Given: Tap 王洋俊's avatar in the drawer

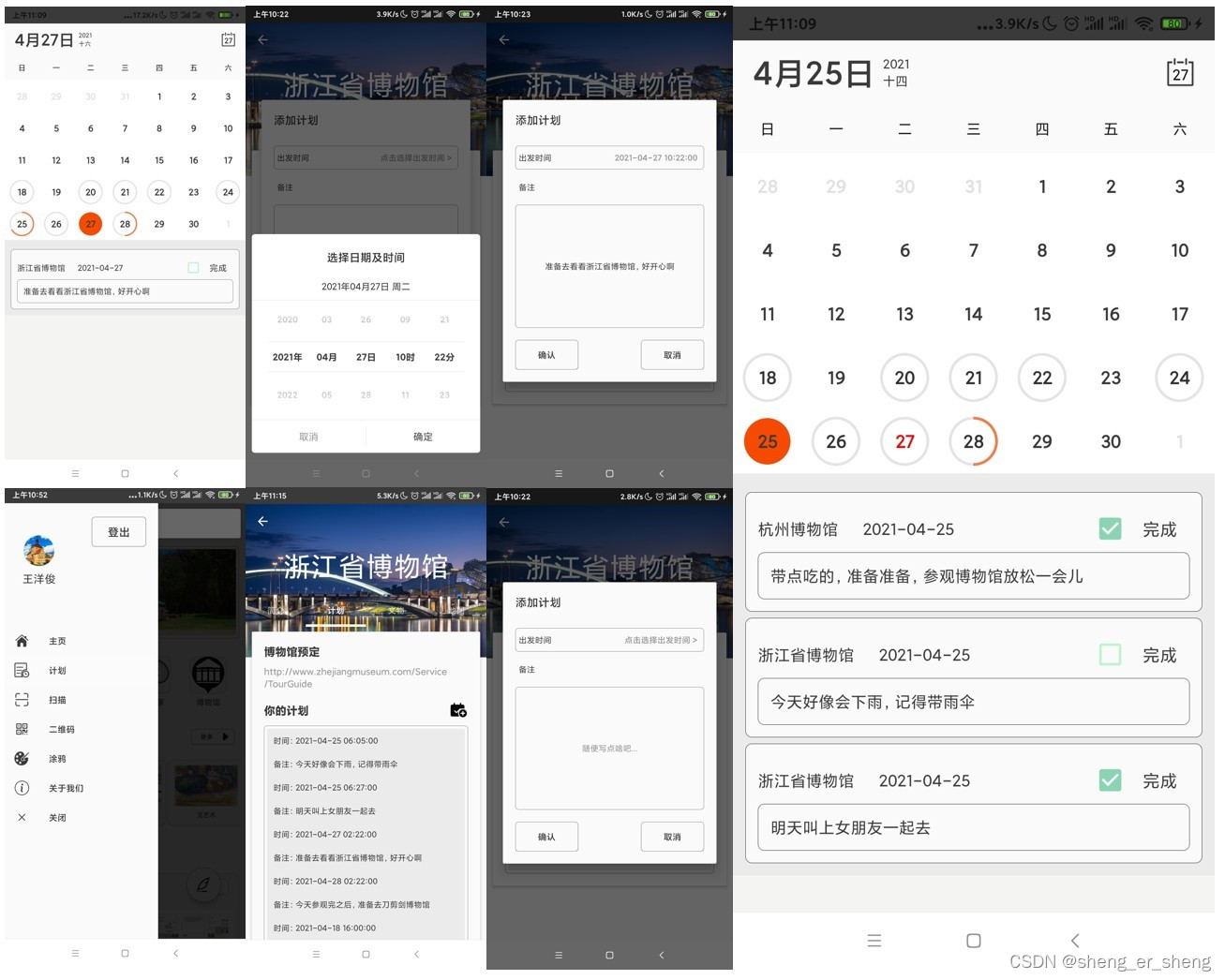Looking at the screenshot, I should 38,551.
